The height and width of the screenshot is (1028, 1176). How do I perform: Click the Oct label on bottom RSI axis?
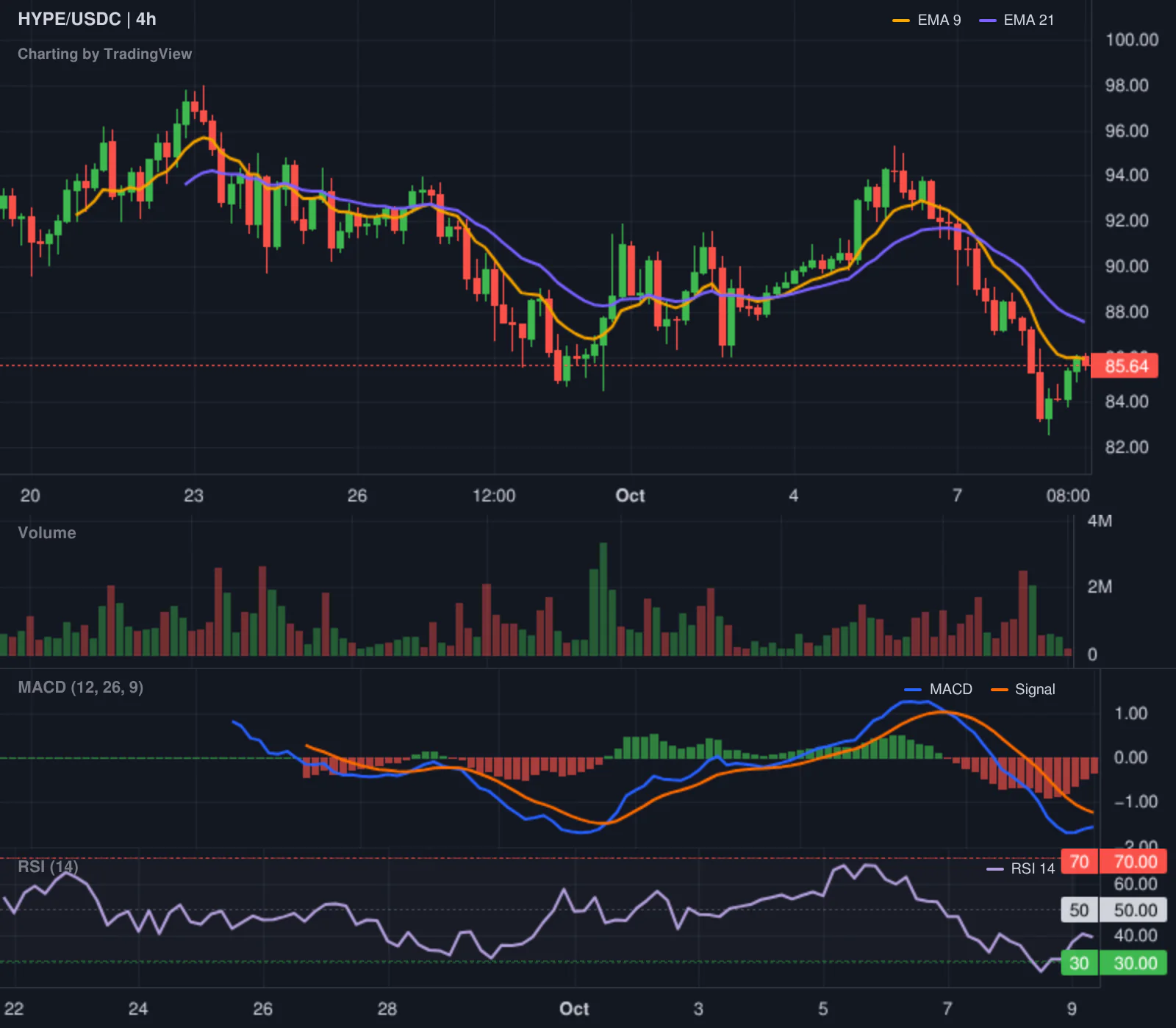(x=574, y=1009)
